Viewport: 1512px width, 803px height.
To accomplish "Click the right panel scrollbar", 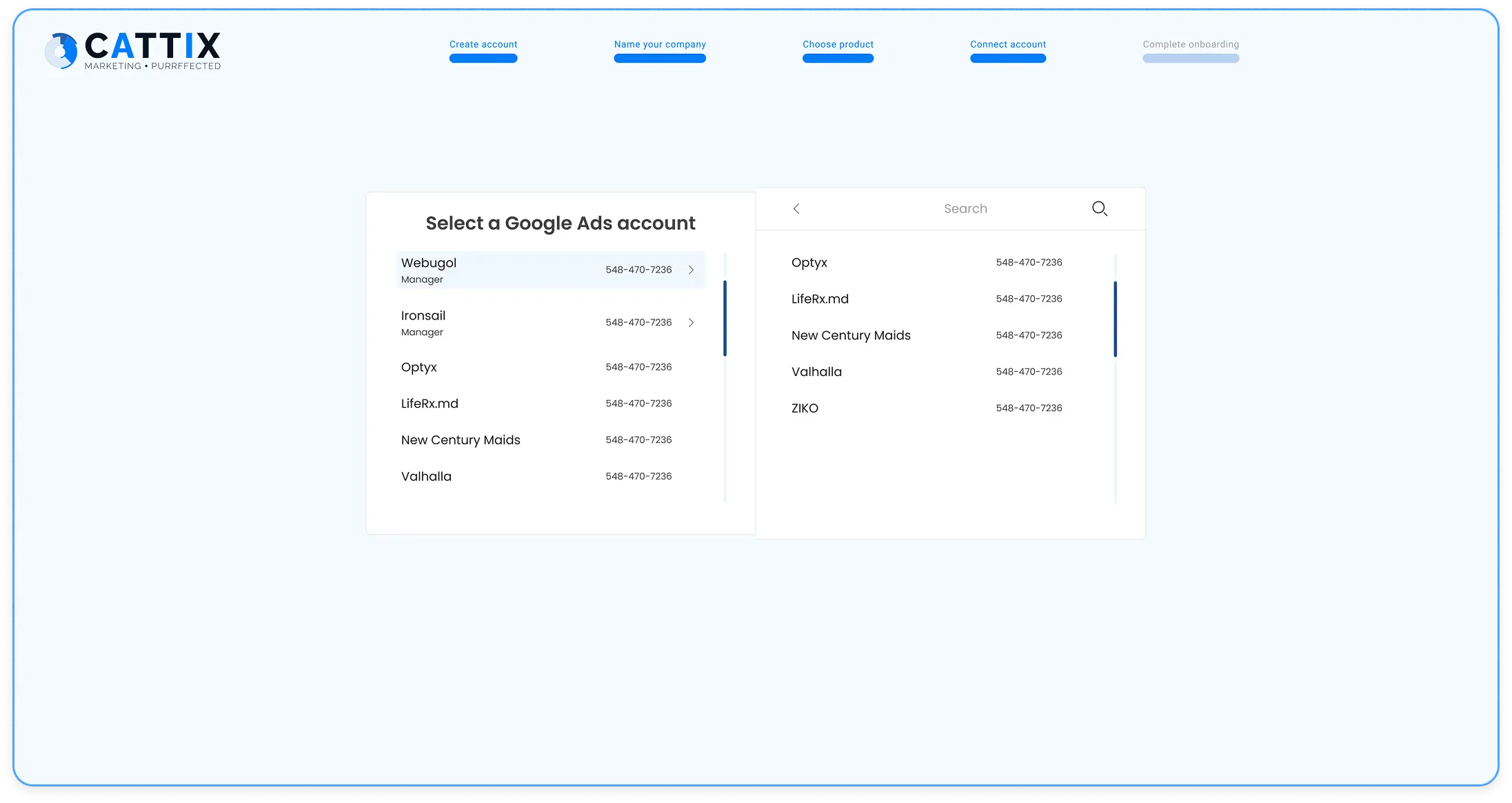I will (1115, 319).
